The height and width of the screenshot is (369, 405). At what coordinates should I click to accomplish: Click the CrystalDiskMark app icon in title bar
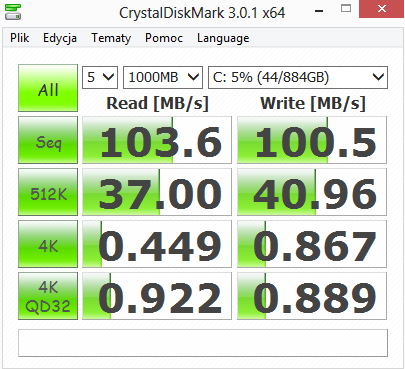coord(13,12)
